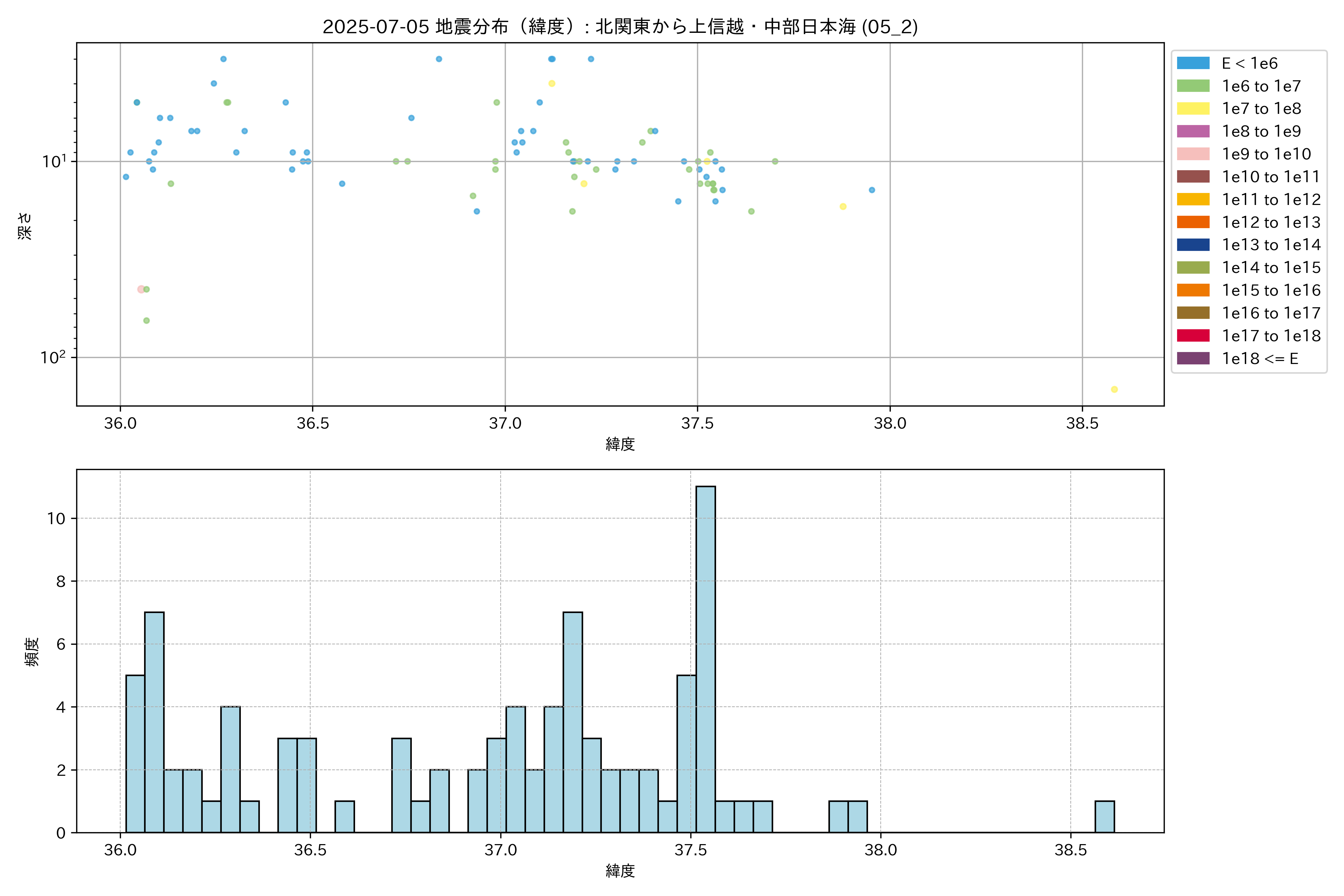Screen dimensions: 1344x896
Task: Click the purple 1e8 to 1e9 swatch
Action: tap(1192, 131)
